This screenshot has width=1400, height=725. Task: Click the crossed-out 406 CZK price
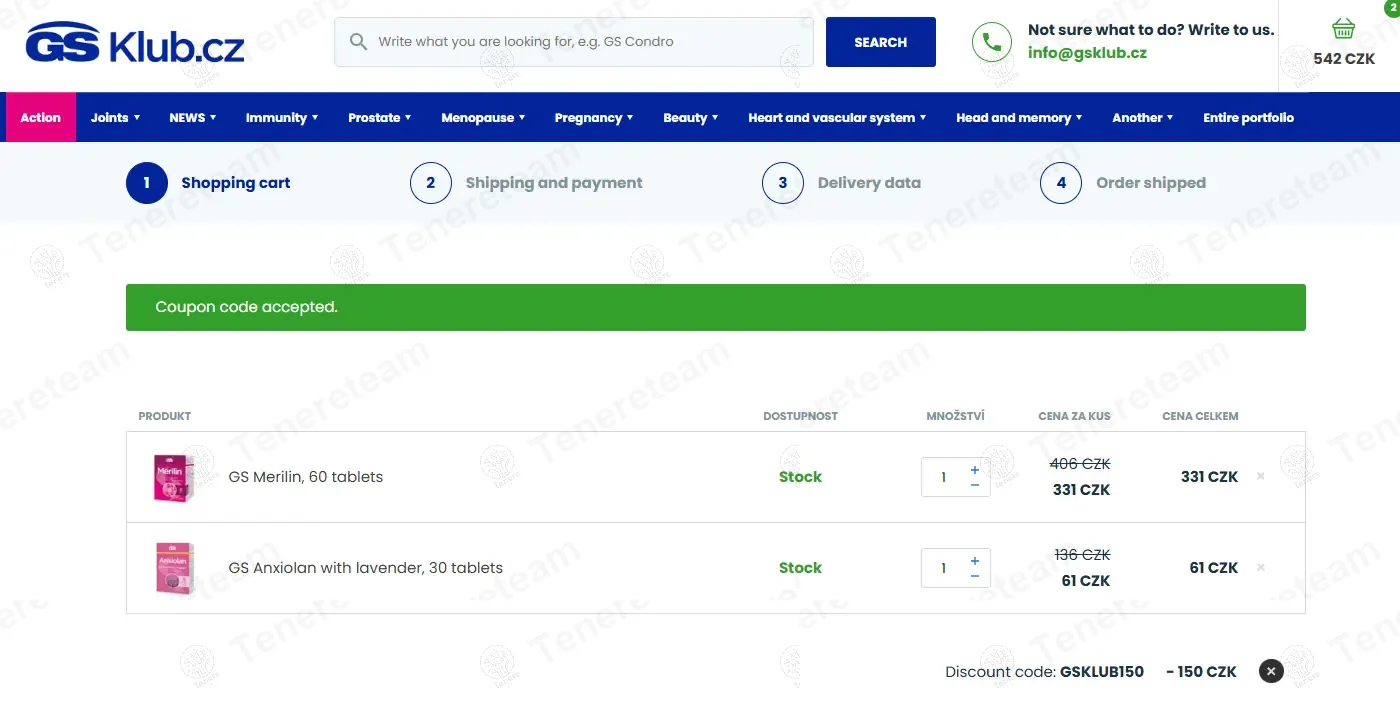coord(1080,464)
